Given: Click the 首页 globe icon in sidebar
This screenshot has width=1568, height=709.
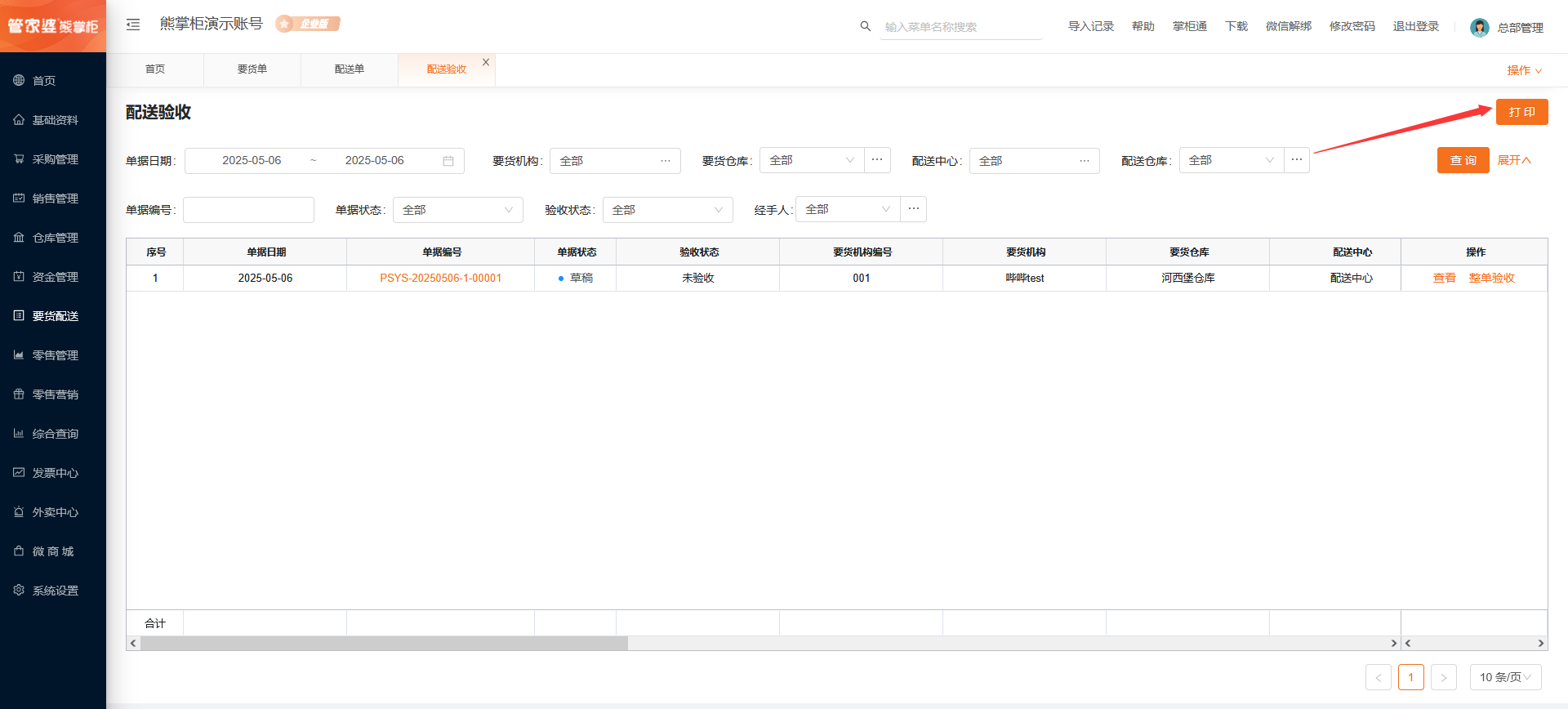Looking at the screenshot, I should pyautogui.click(x=19, y=80).
